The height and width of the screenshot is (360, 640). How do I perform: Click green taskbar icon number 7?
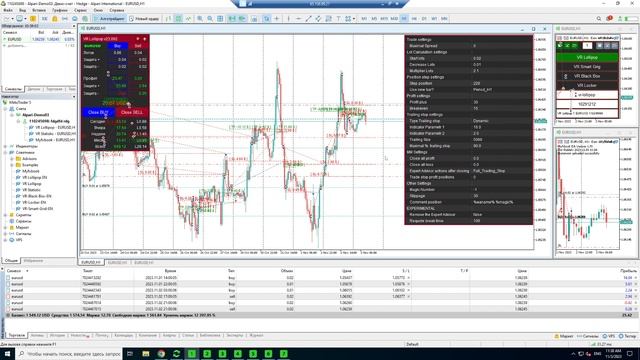tap(284, 353)
